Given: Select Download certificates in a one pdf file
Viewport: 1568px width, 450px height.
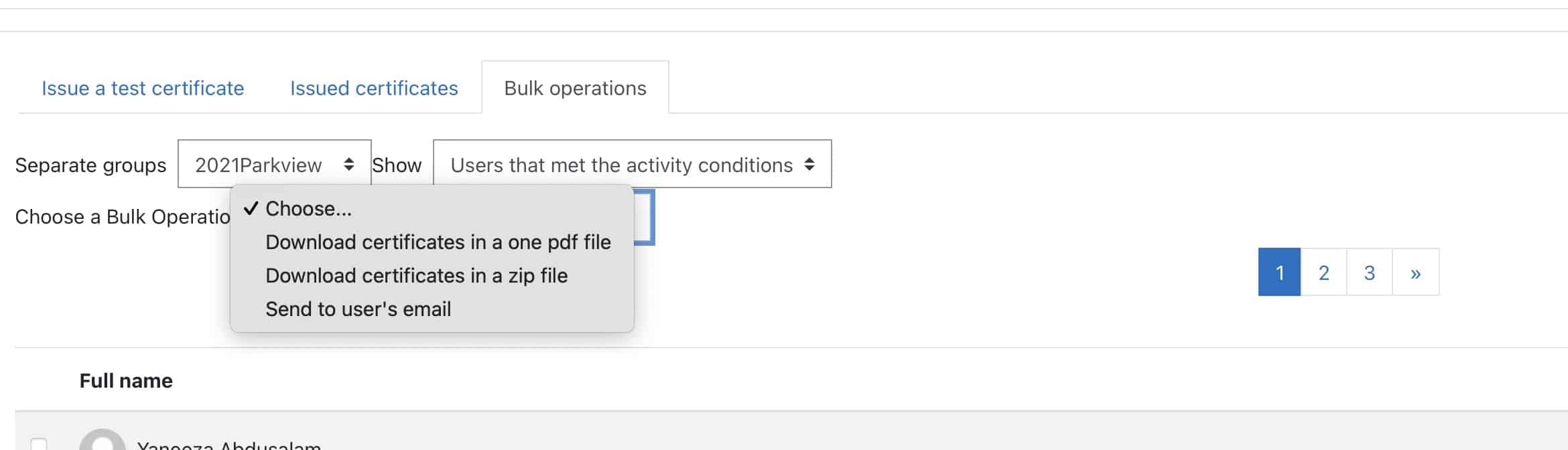Looking at the screenshot, I should click(x=432, y=242).
